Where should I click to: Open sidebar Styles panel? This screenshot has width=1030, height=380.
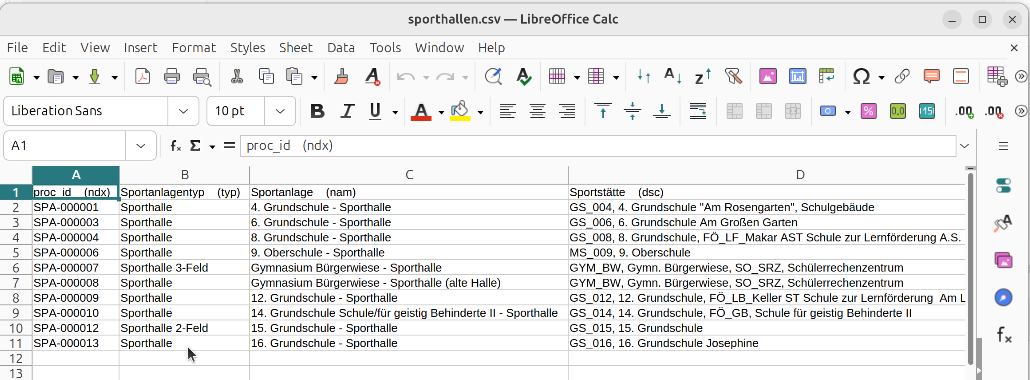[x=1003, y=224]
